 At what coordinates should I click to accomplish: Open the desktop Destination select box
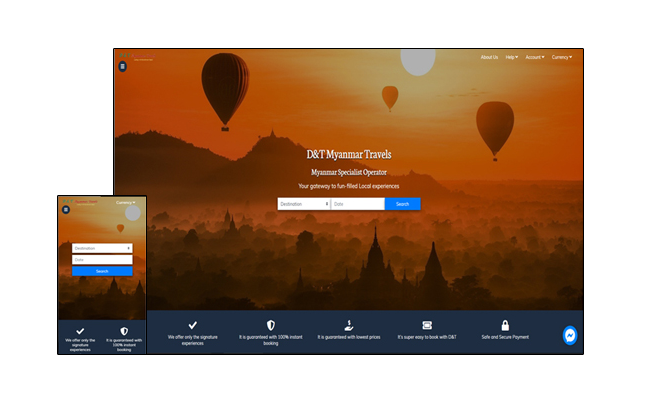[304, 204]
